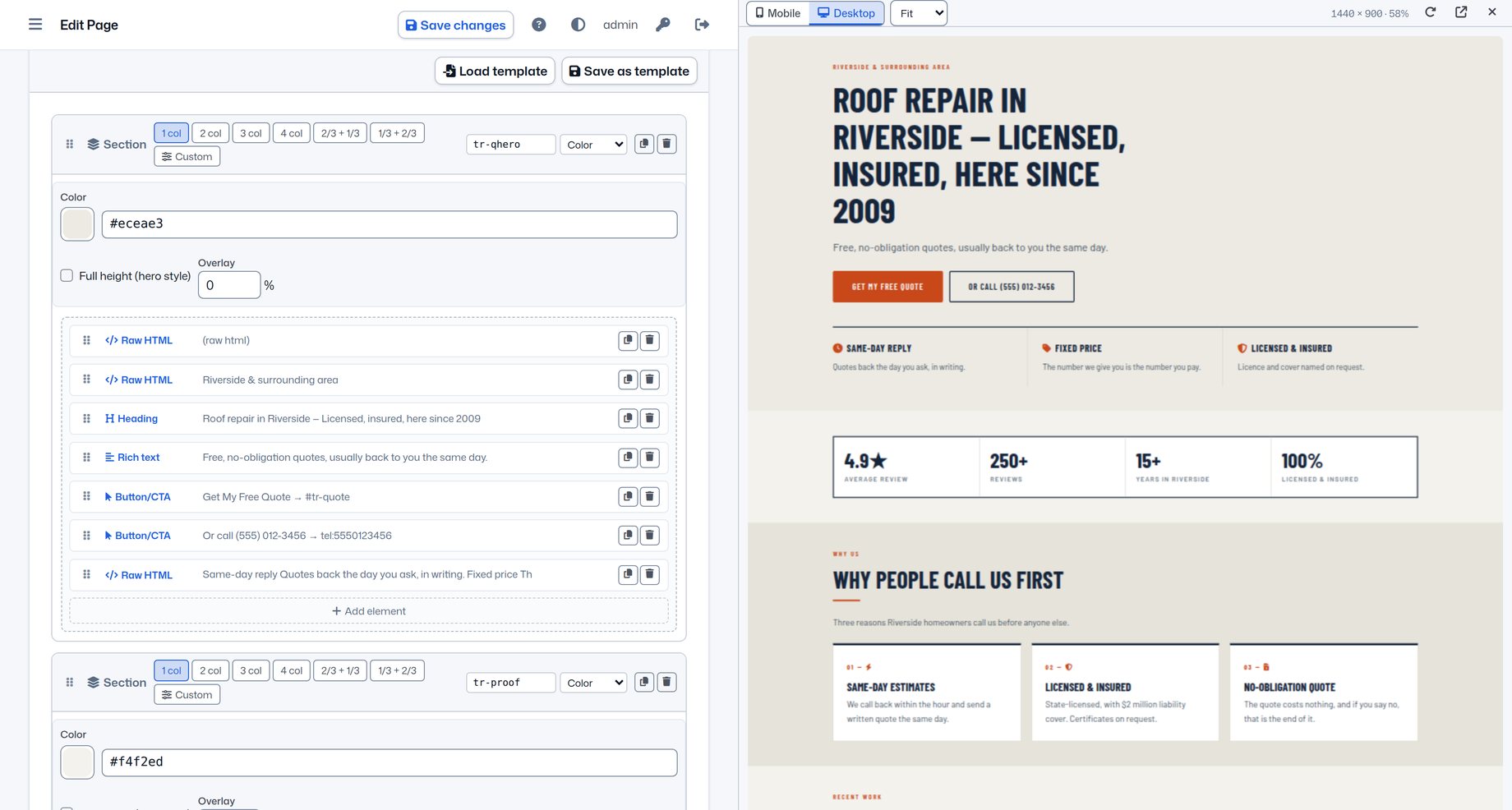Image resolution: width=1512 pixels, height=810 pixels.
Task: Click Load template button
Action: (495, 71)
